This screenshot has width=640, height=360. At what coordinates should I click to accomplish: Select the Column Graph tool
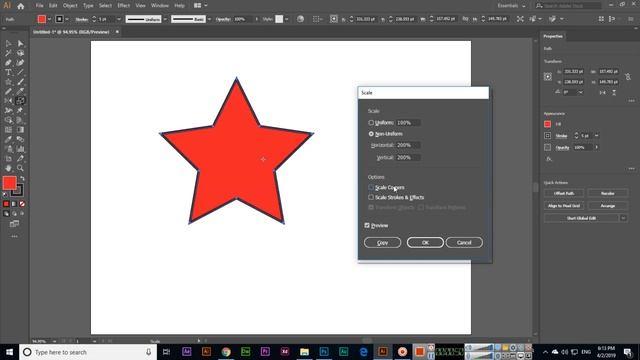click(x=20, y=149)
